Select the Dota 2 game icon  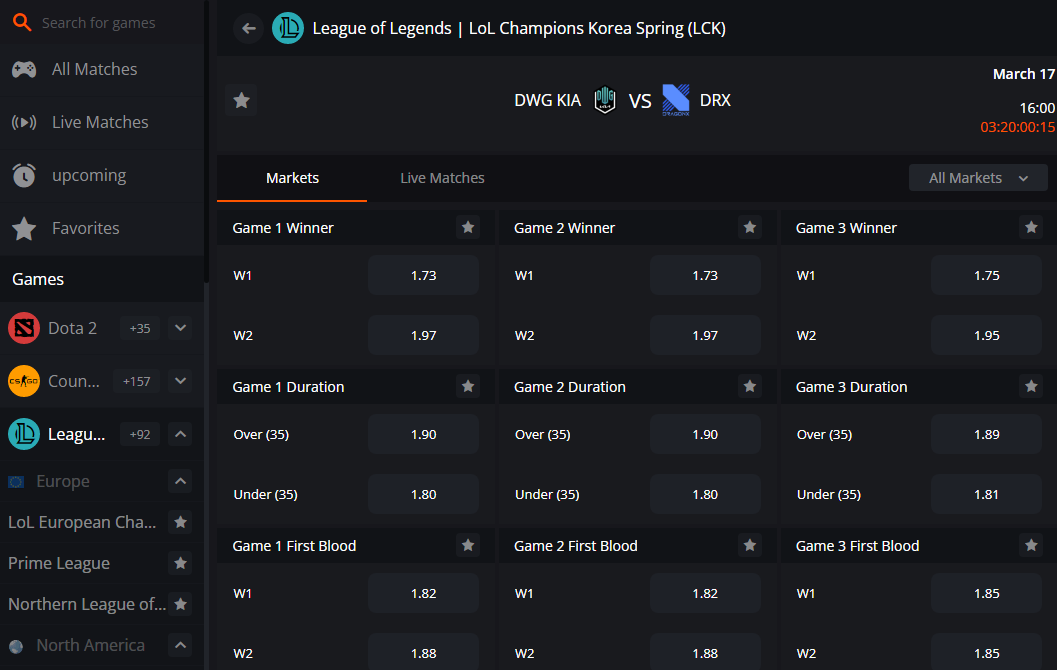[x=24, y=328]
